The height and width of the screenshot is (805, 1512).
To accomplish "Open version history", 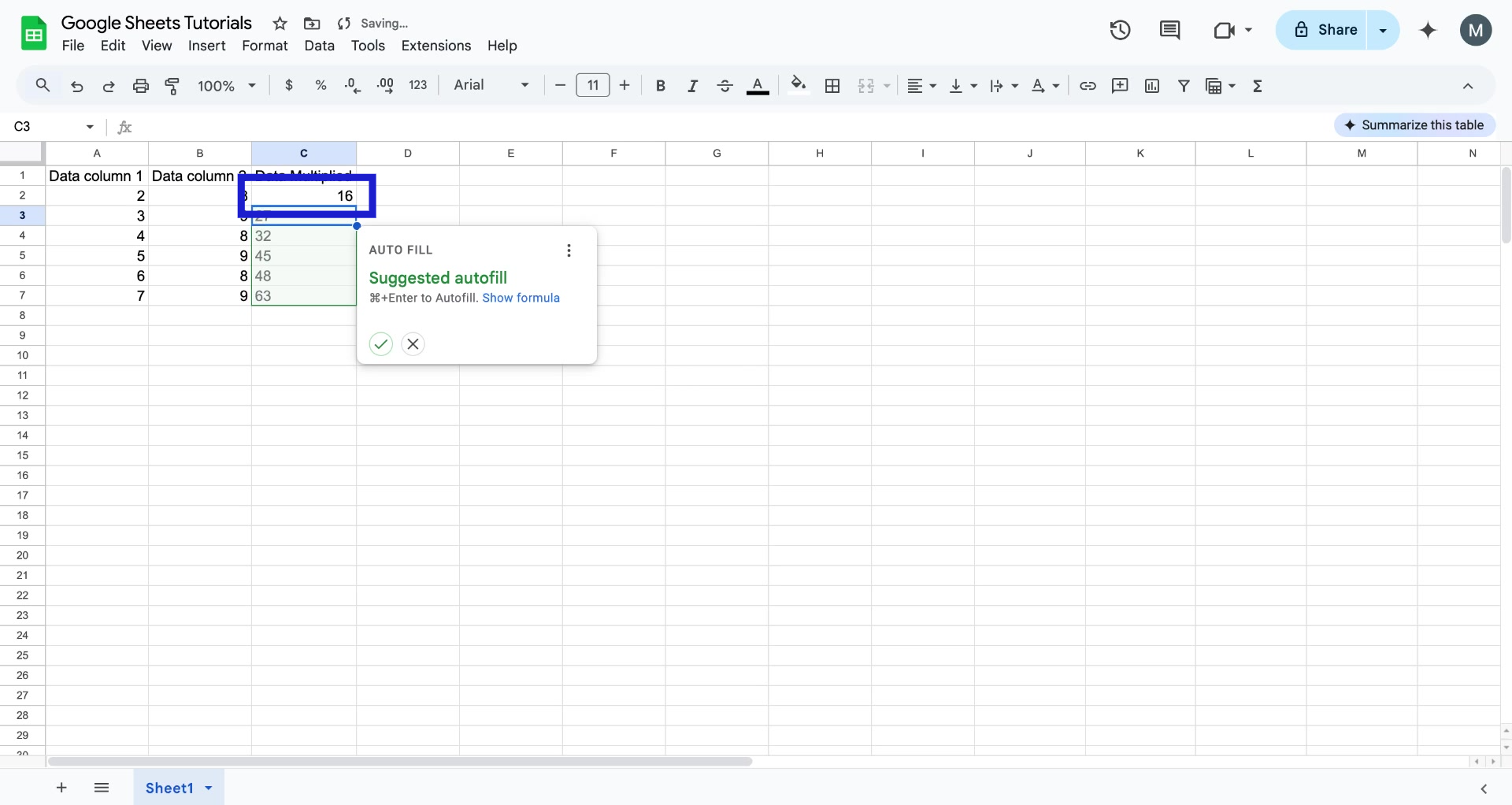I will click(x=1119, y=30).
